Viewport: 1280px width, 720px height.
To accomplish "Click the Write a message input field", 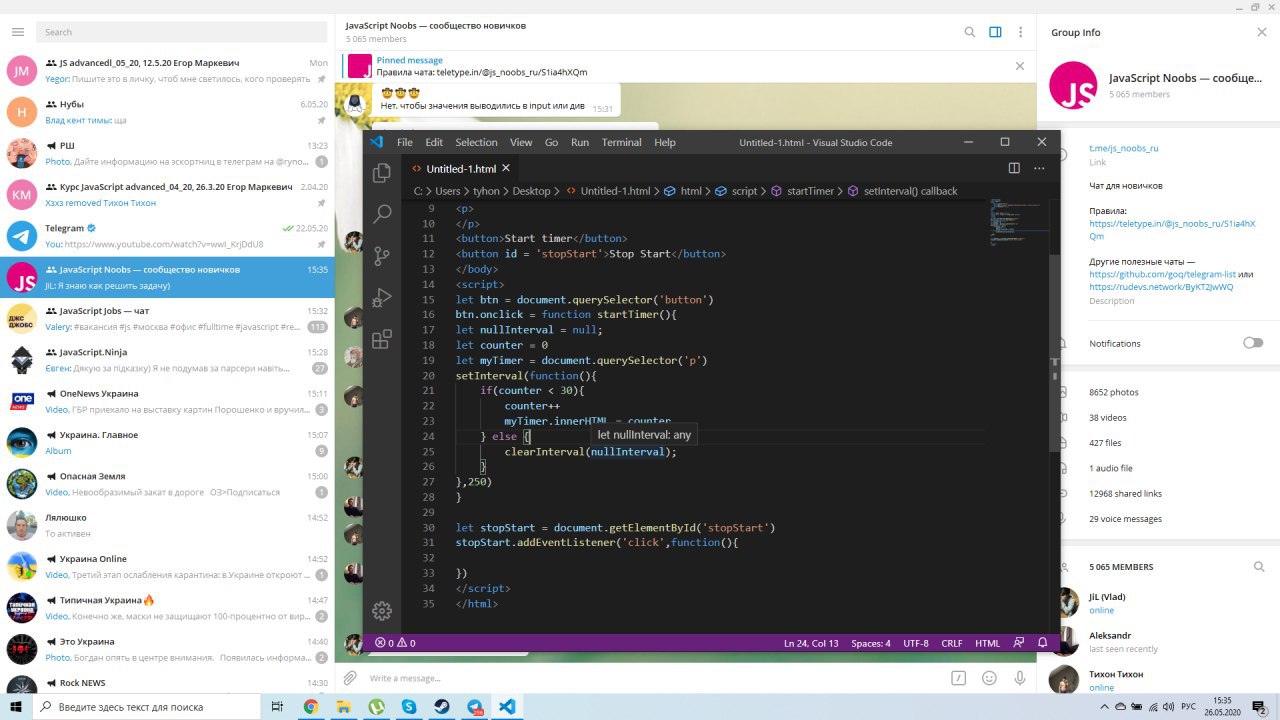I will click(655, 678).
